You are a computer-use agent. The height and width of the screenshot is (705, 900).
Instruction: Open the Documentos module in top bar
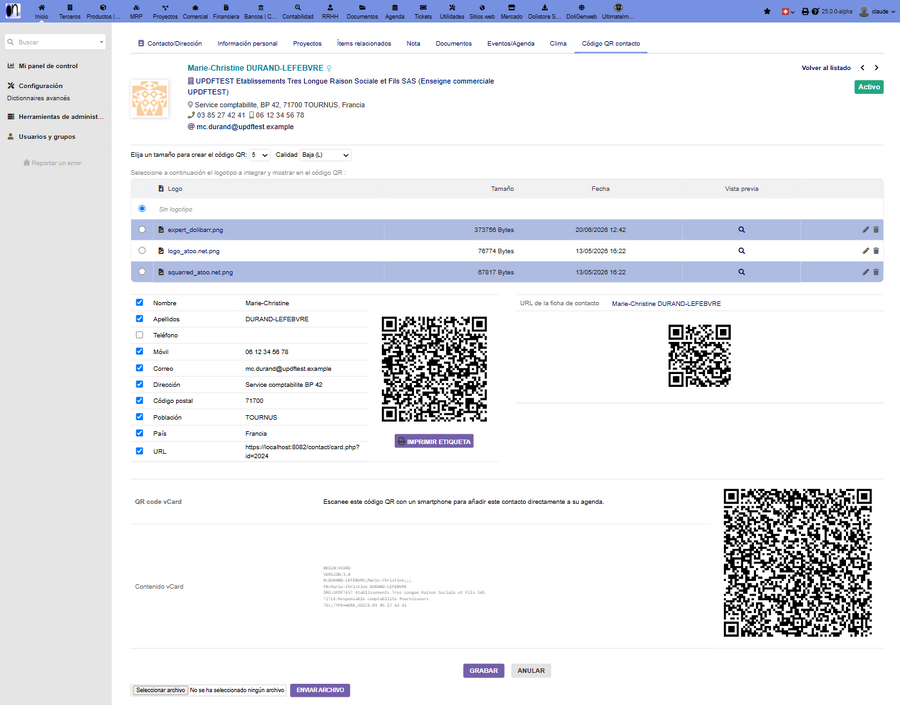362,8
